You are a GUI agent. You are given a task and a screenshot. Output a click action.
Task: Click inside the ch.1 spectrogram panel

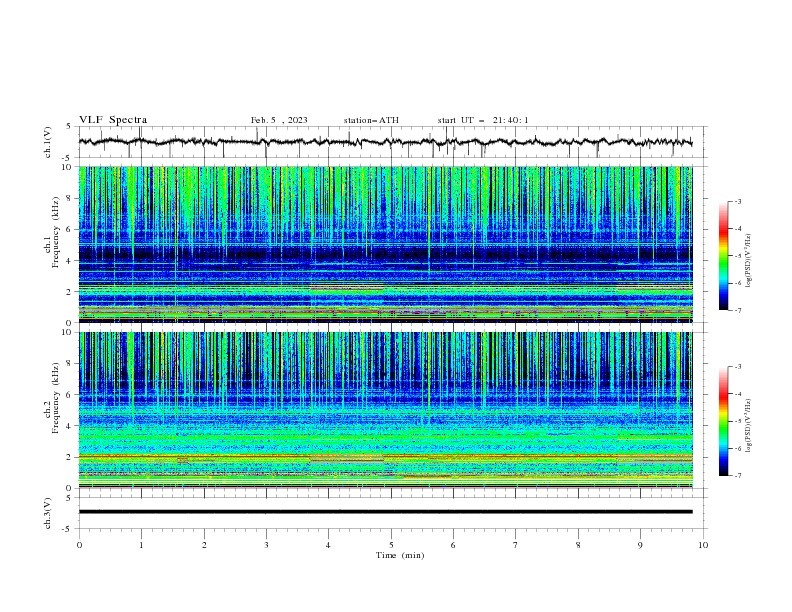coord(385,244)
